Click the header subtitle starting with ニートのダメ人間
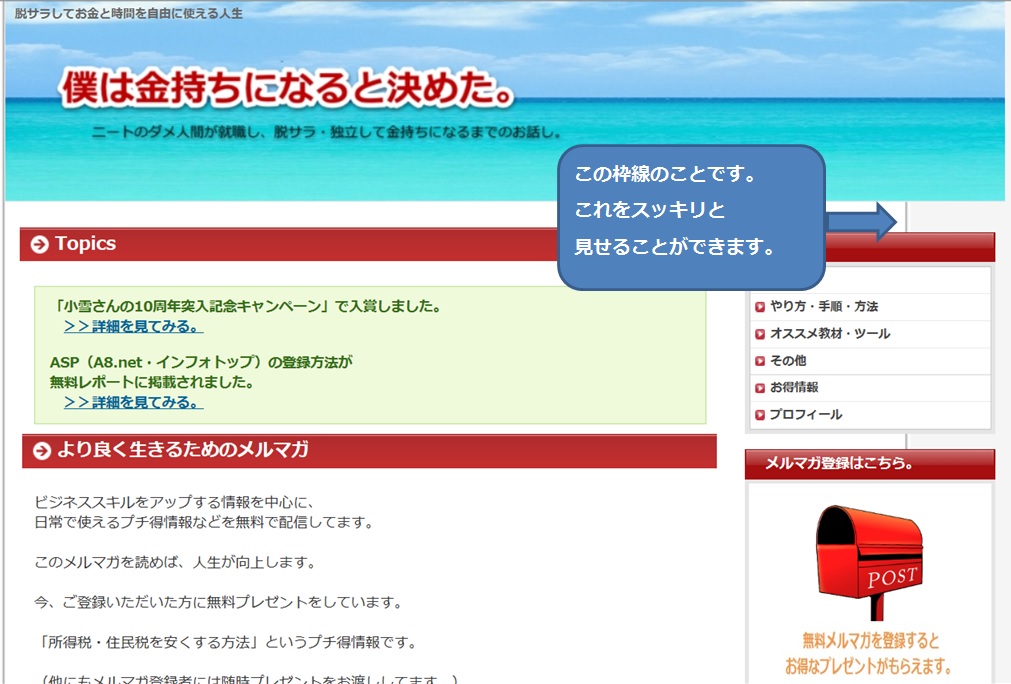 (326, 132)
